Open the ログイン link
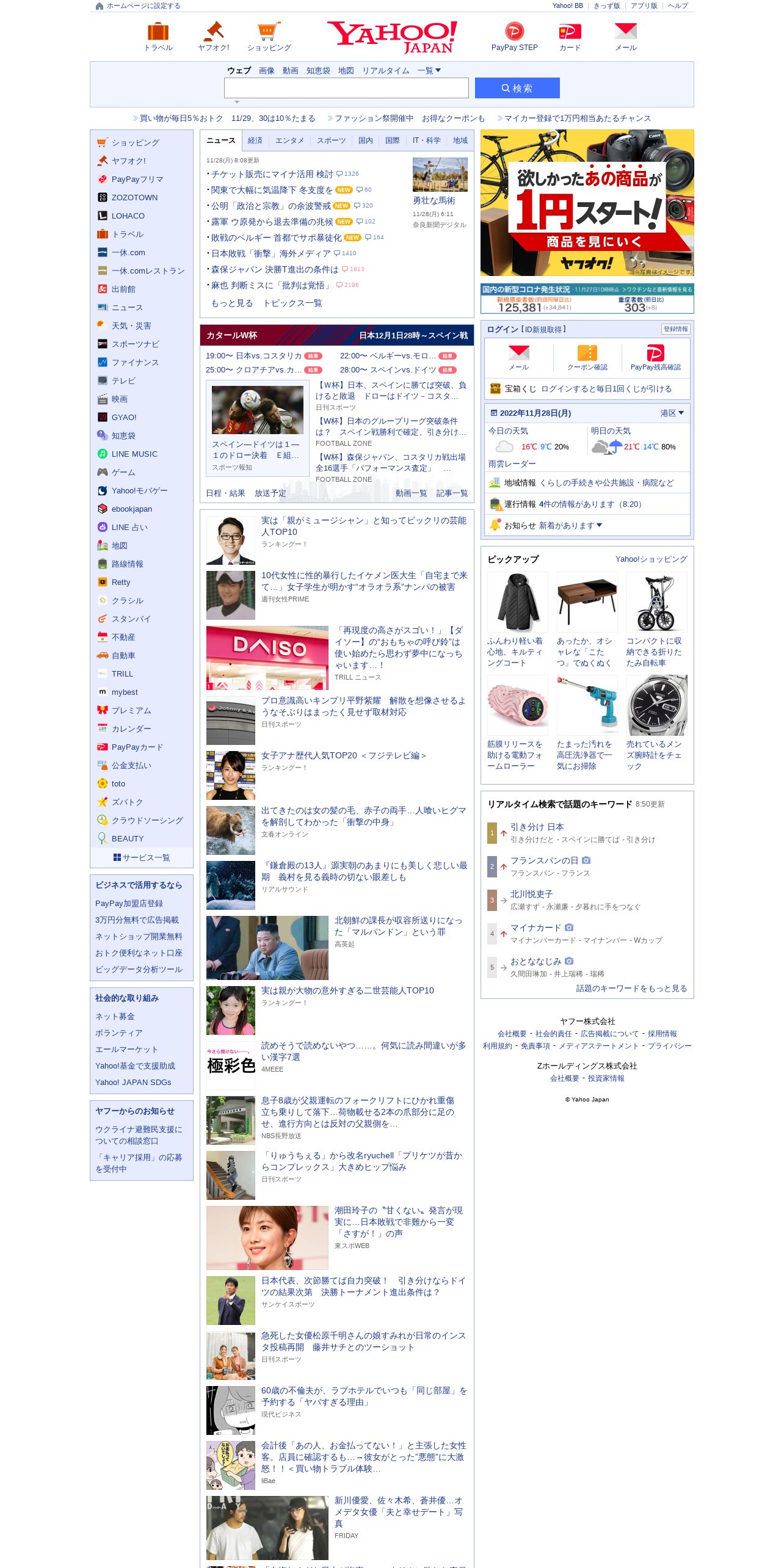The width and height of the screenshot is (784, 1568). tap(503, 329)
